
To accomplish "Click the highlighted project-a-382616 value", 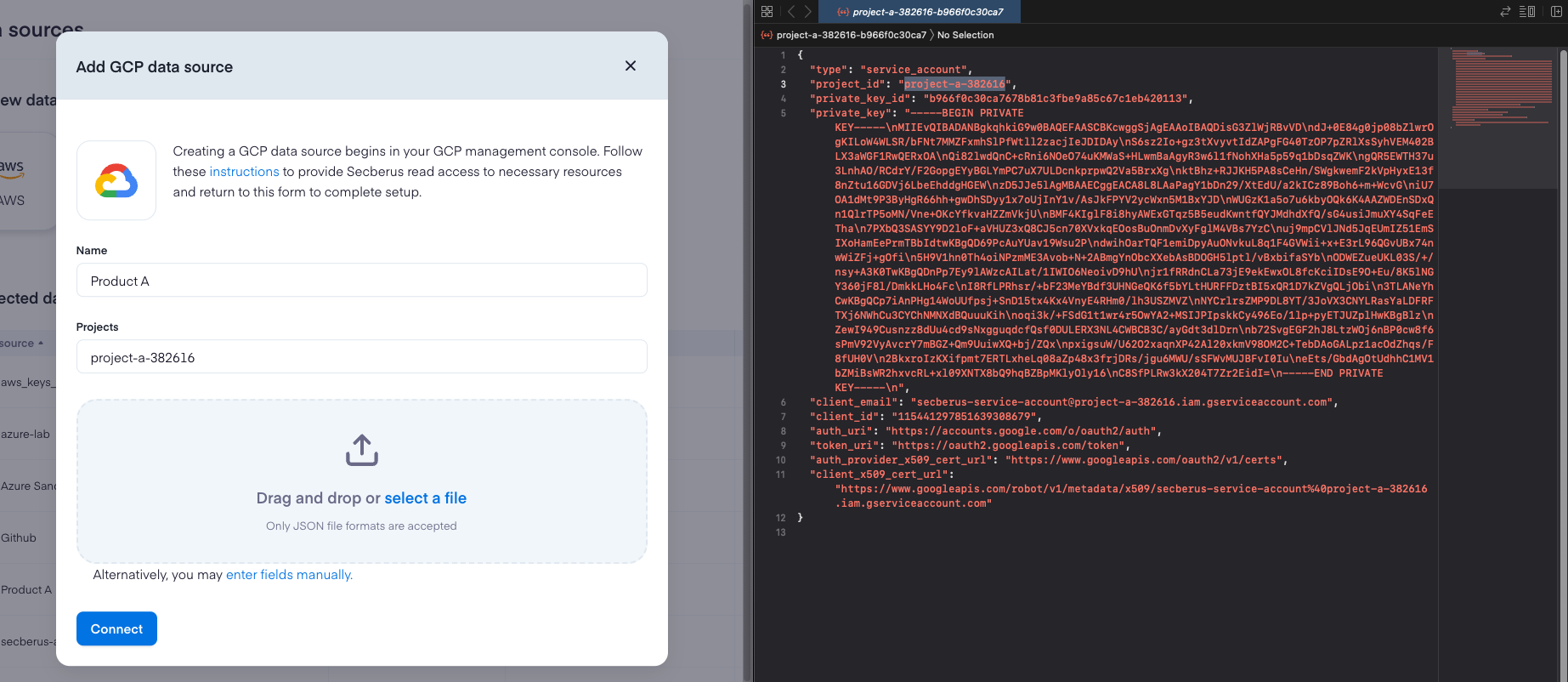I will pos(954,84).
